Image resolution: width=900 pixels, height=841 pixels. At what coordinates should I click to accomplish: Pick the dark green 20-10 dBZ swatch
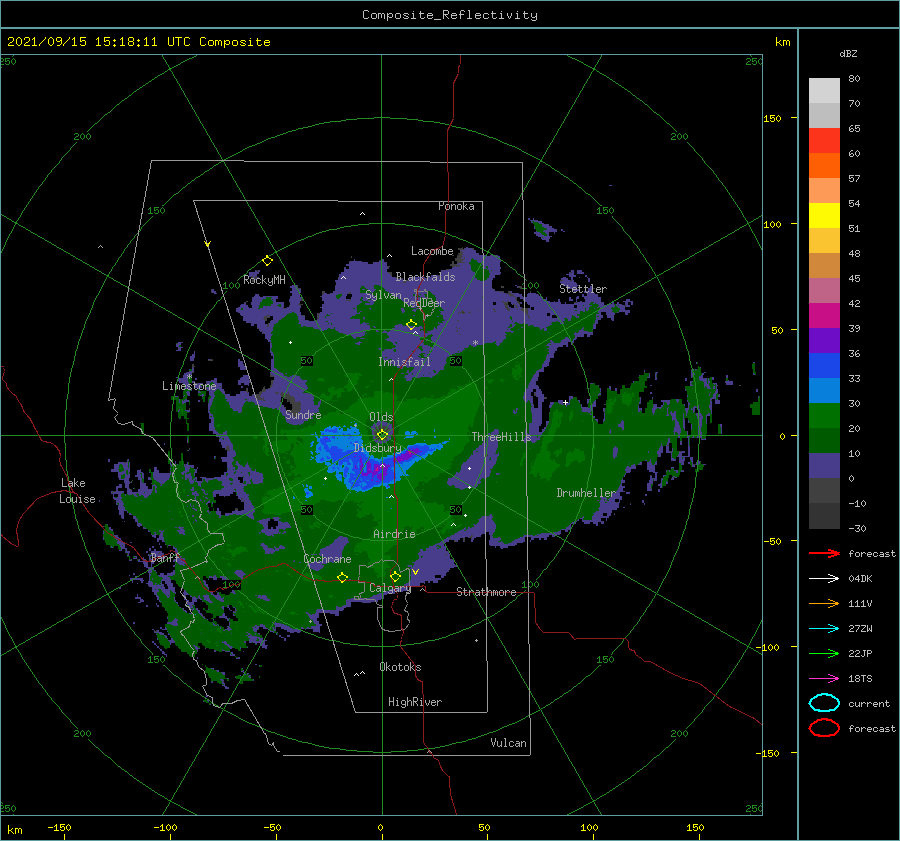point(824,440)
